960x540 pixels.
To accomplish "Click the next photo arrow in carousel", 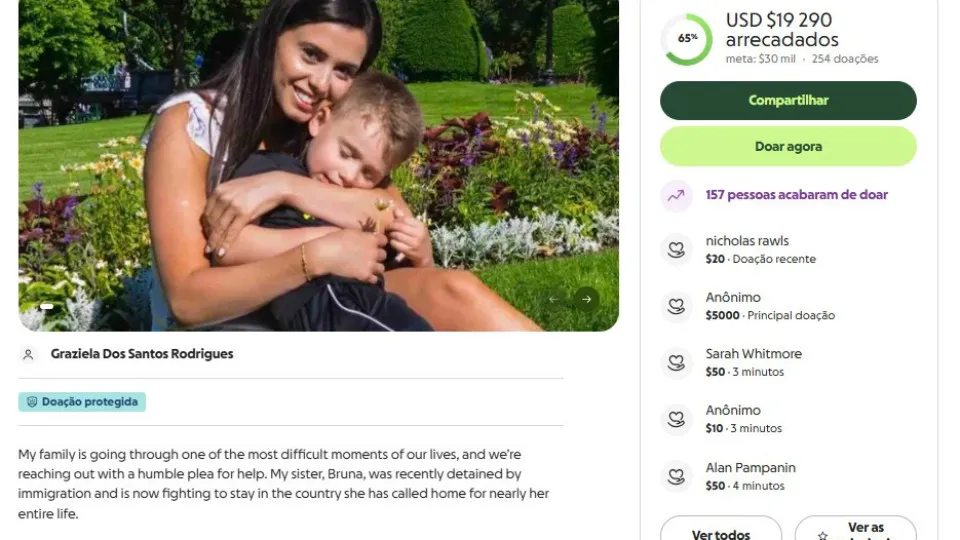I will tap(587, 298).
